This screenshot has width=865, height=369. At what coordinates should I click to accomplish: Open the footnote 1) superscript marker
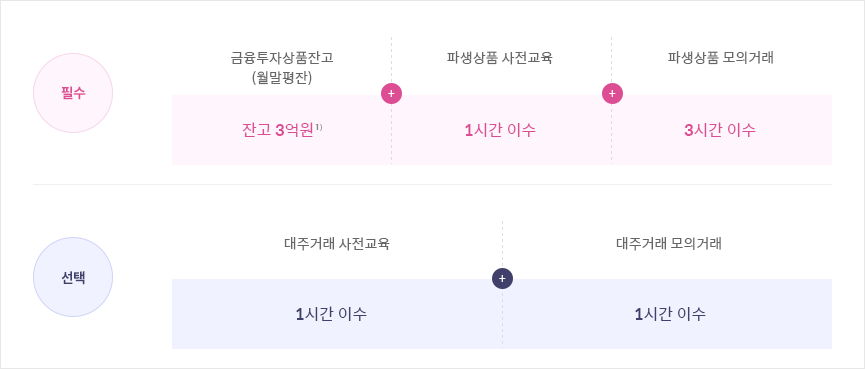(x=319, y=126)
